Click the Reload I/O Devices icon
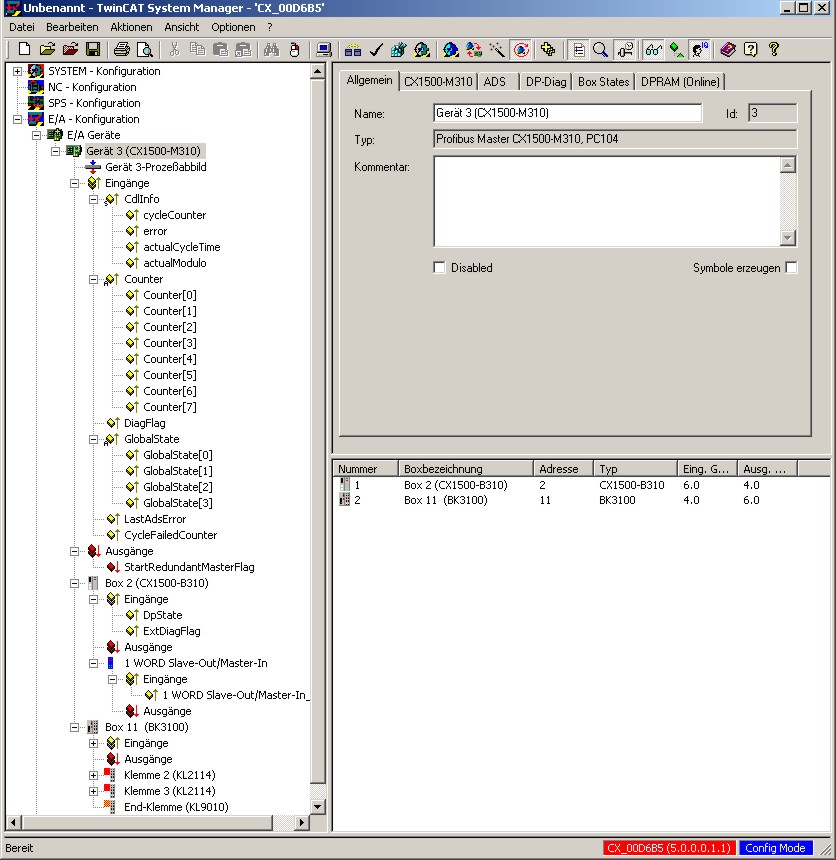Screen dimensions: 836x860 [474, 49]
